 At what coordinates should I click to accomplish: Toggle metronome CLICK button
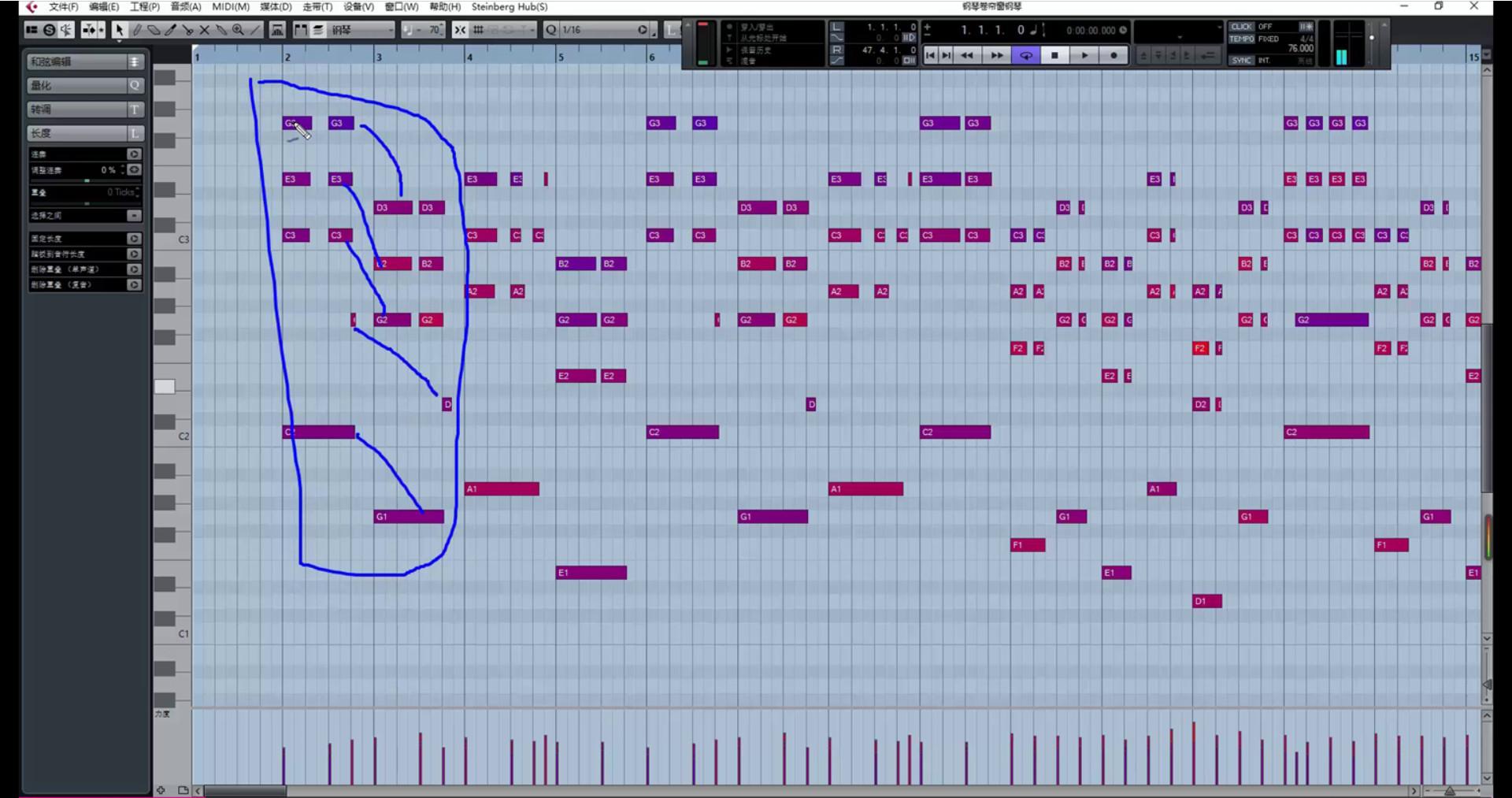1241,27
